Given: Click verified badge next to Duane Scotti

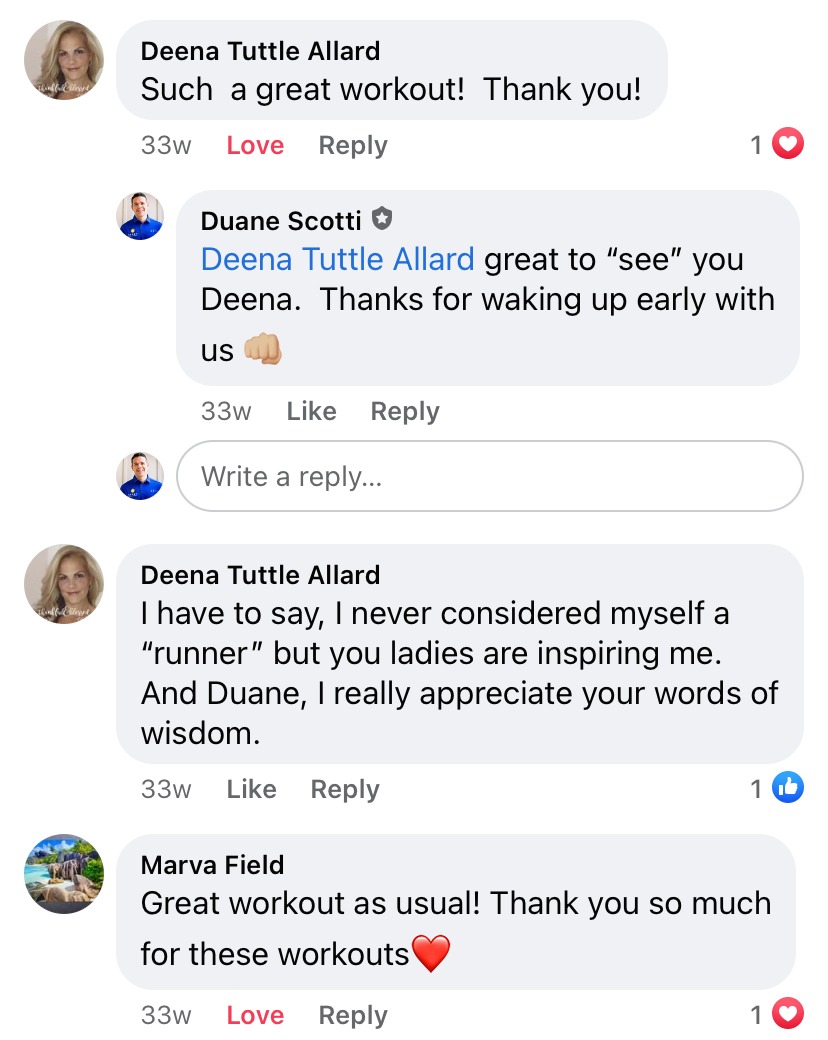Looking at the screenshot, I should [x=381, y=218].
